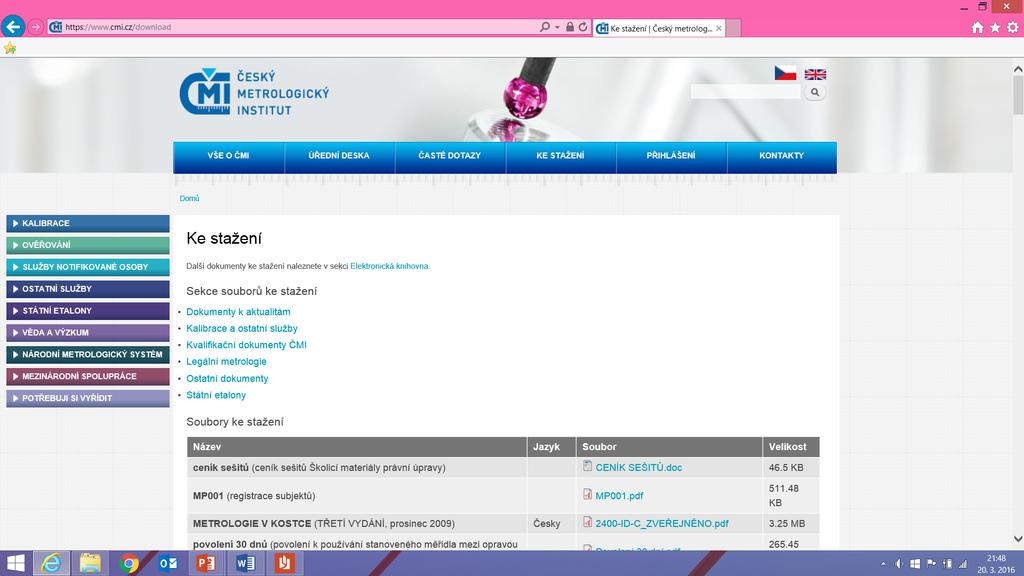Open the ÚŘEDNÍ DESKA menu
Screen dimensions: 1024x576
point(339,156)
